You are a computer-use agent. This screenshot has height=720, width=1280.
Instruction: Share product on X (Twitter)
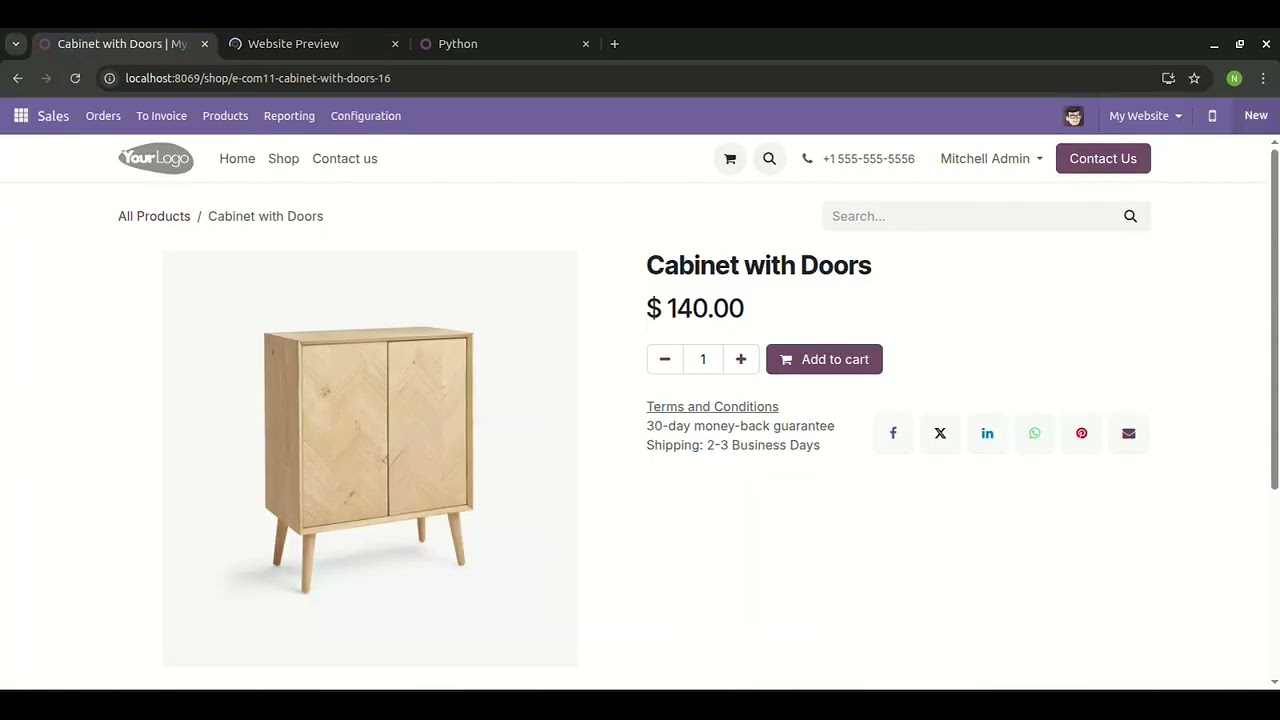940,433
